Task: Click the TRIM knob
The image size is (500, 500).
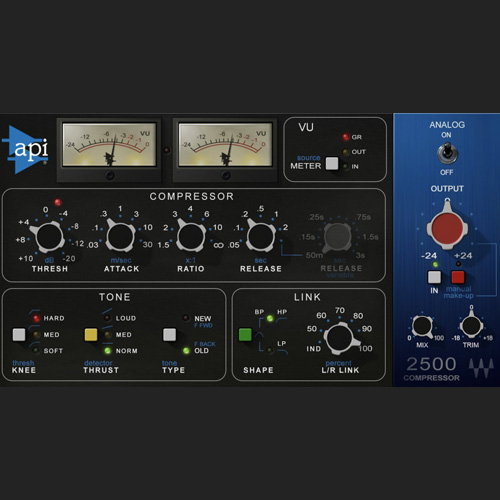Action: pyautogui.click(x=471, y=325)
